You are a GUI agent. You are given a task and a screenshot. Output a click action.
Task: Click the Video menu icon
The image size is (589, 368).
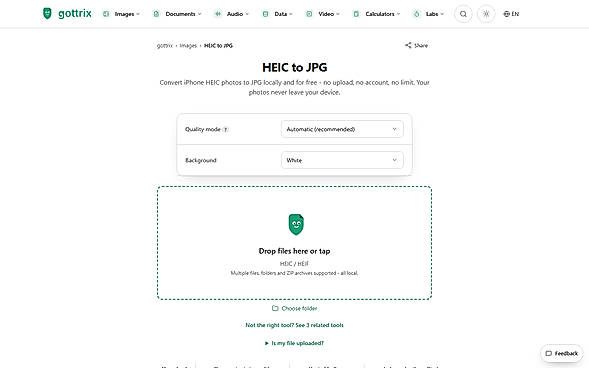309,14
